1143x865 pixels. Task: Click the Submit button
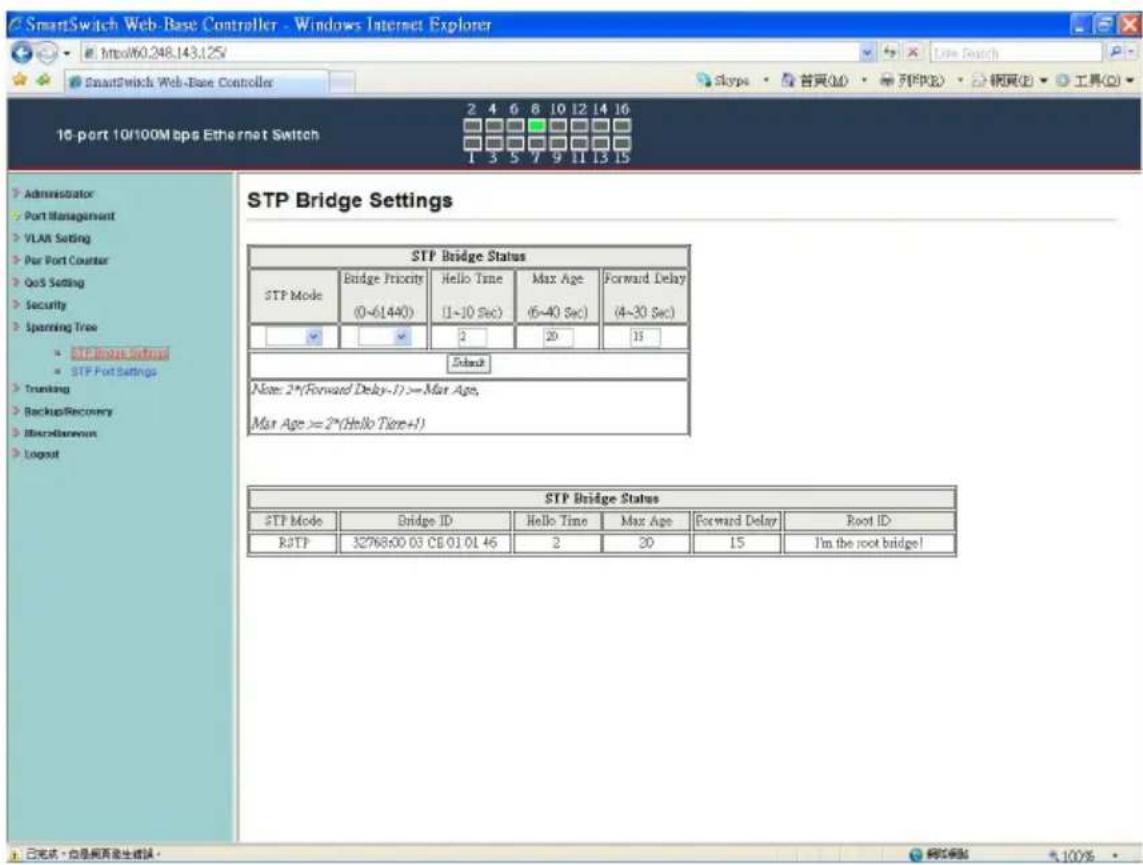(468, 363)
